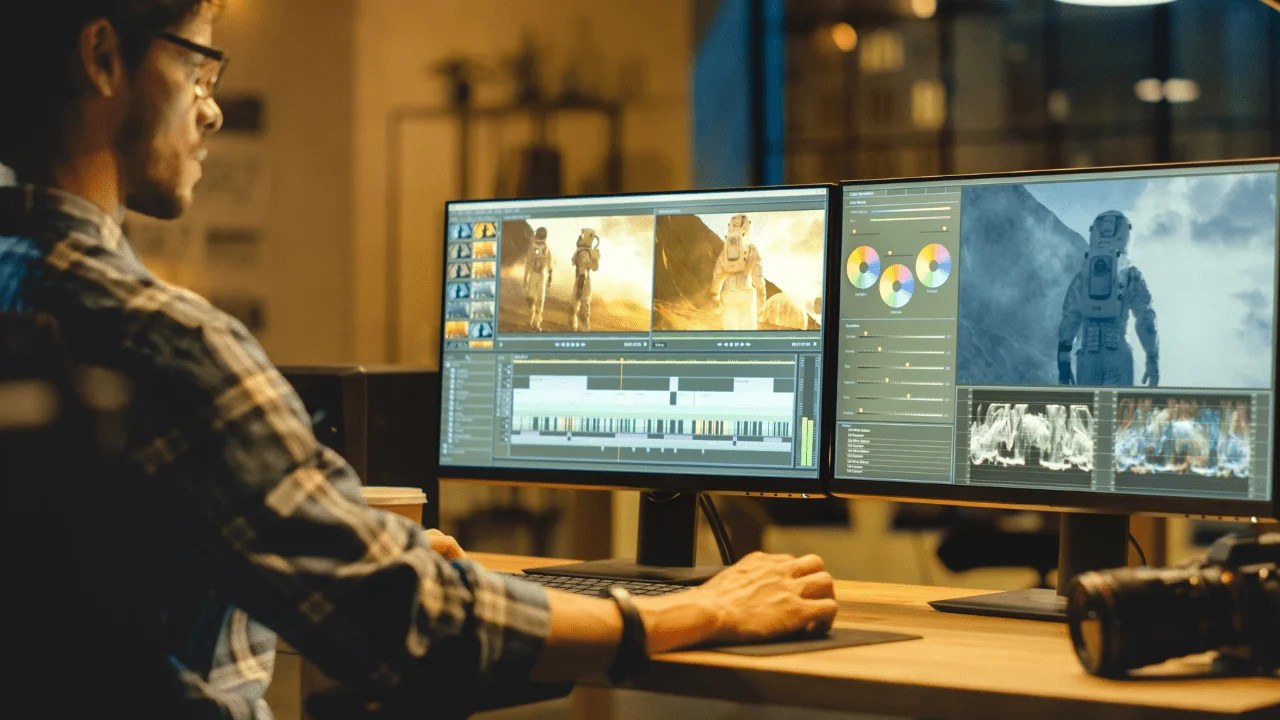This screenshot has height=720, width=1280.
Task: Select the sequence tab above the timeline
Action: coord(522,357)
